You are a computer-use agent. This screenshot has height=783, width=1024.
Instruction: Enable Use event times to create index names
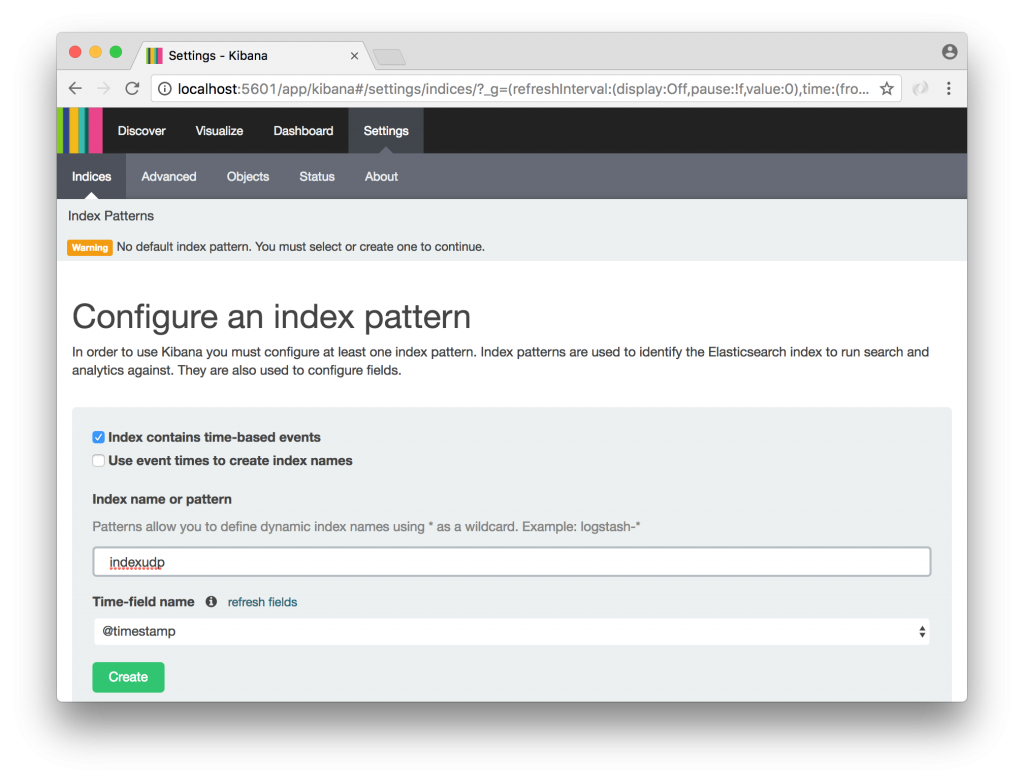coord(99,461)
